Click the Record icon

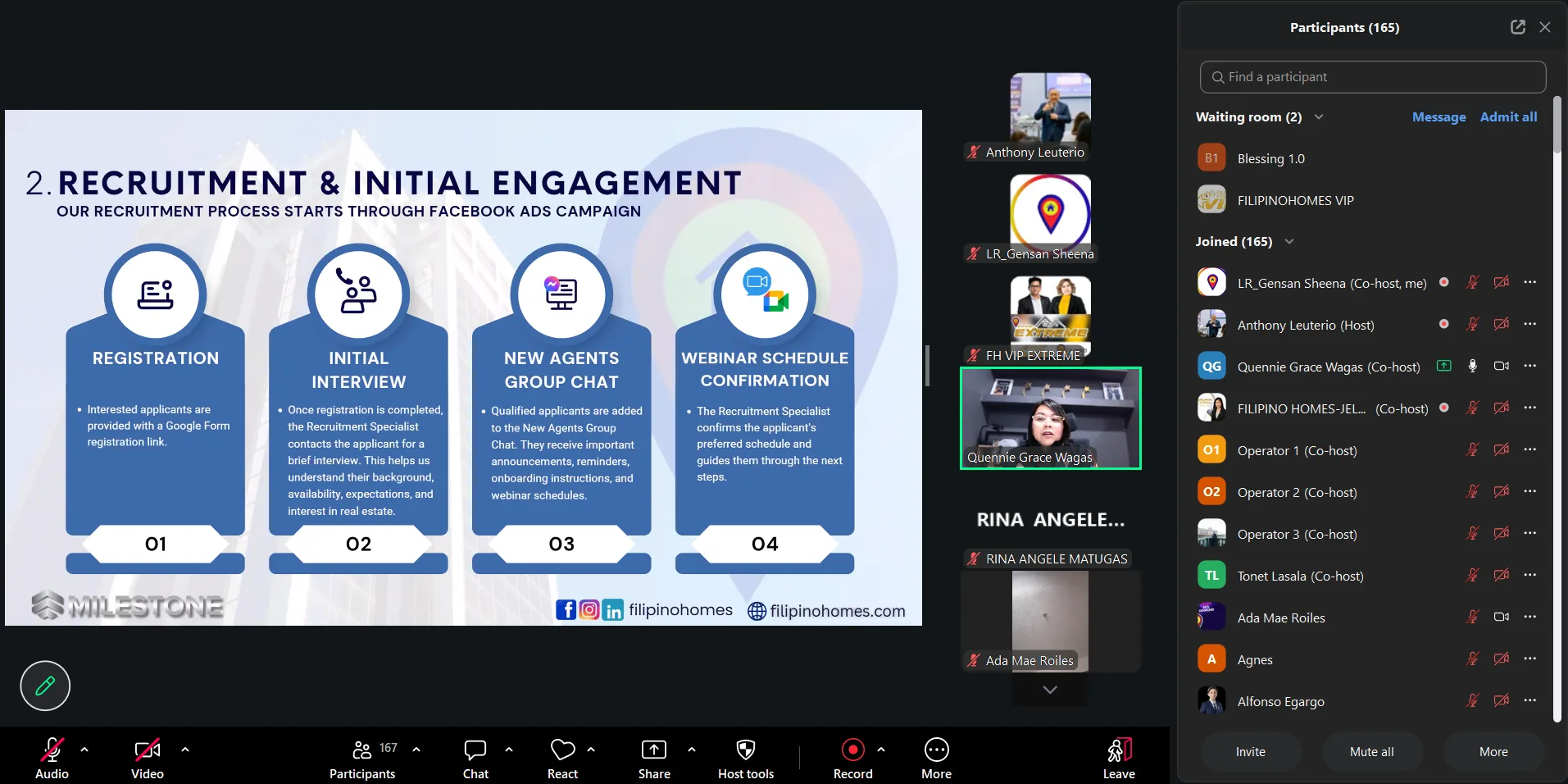(x=853, y=750)
